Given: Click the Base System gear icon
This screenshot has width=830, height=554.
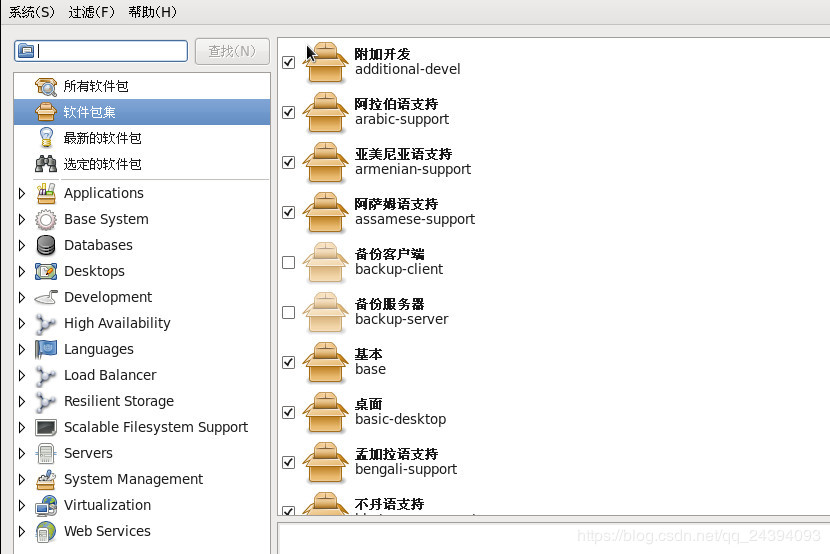Looking at the screenshot, I should (46, 219).
